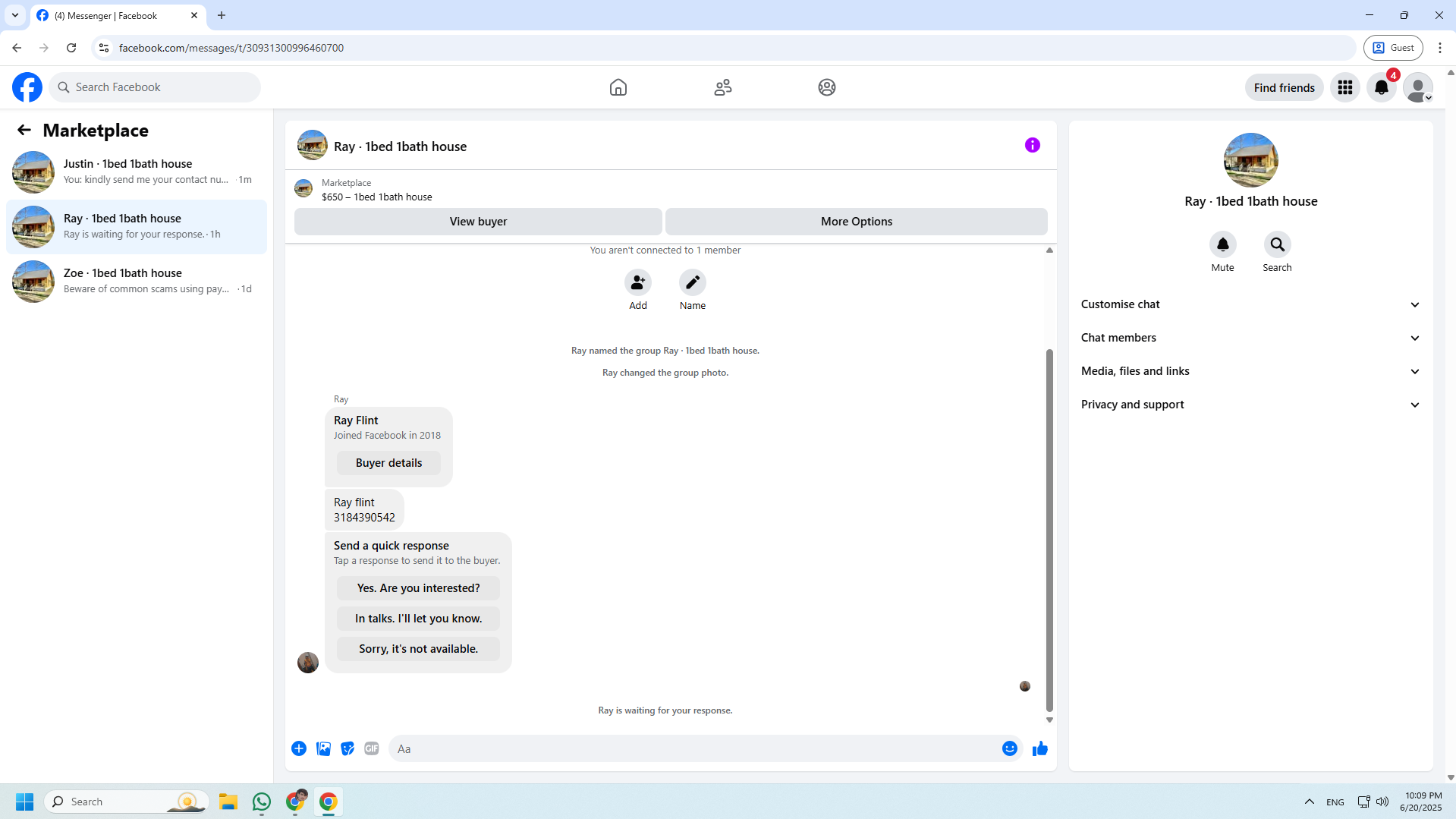Attach a photo using the image icon
The height and width of the screenshot is (819, 1456).
[x=323, y=748]
